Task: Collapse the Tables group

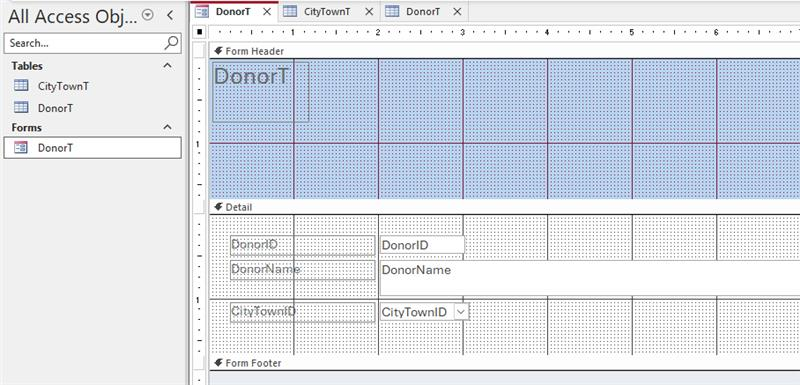Action: click(167, 65)
